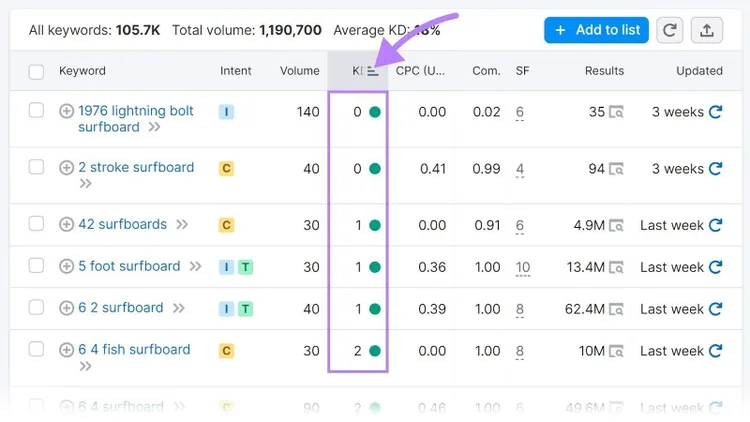Open SERP view icon next to 10M results
750x422 pixels.
(x=616, y=351)
